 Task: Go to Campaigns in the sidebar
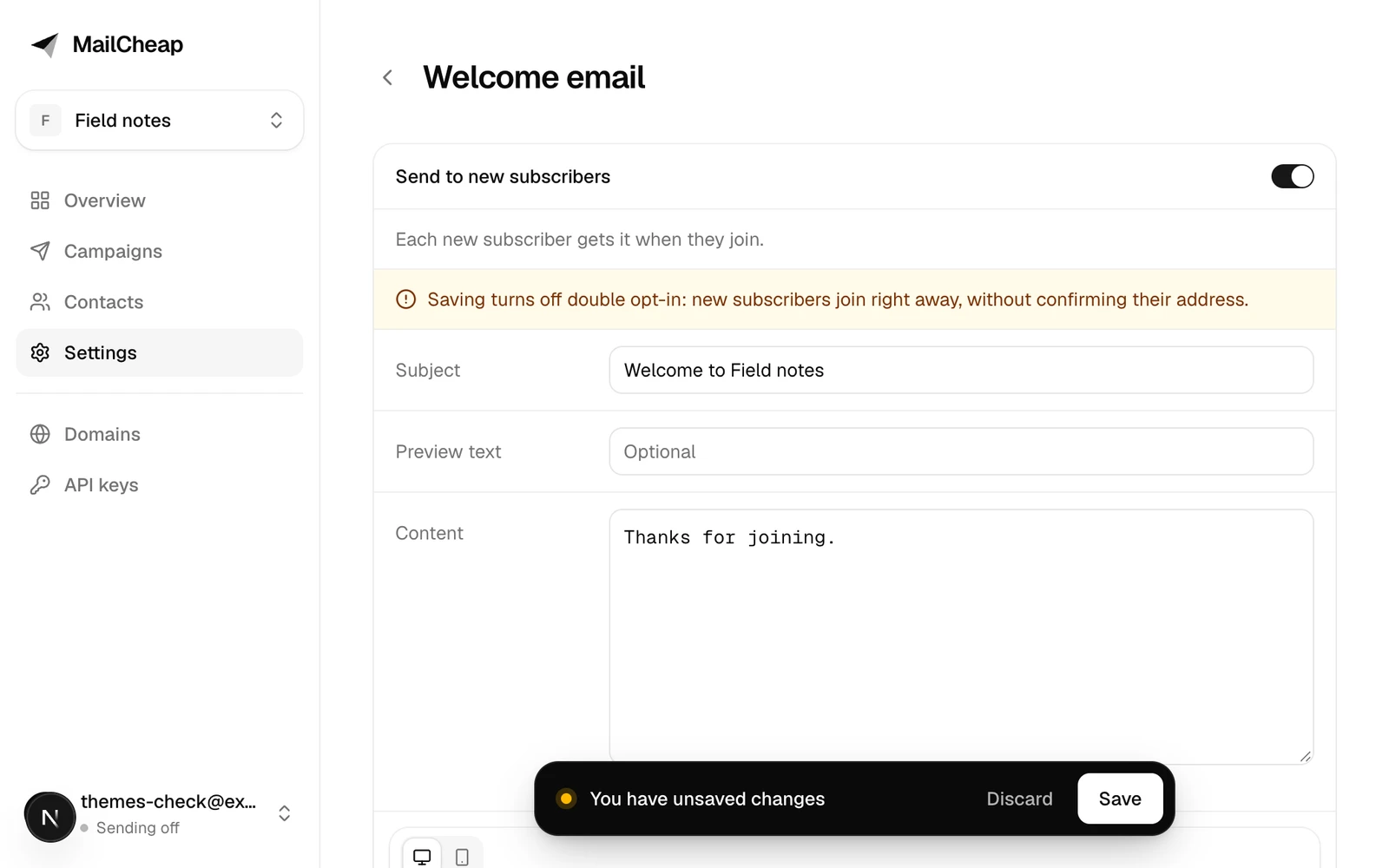coord(160,251)
